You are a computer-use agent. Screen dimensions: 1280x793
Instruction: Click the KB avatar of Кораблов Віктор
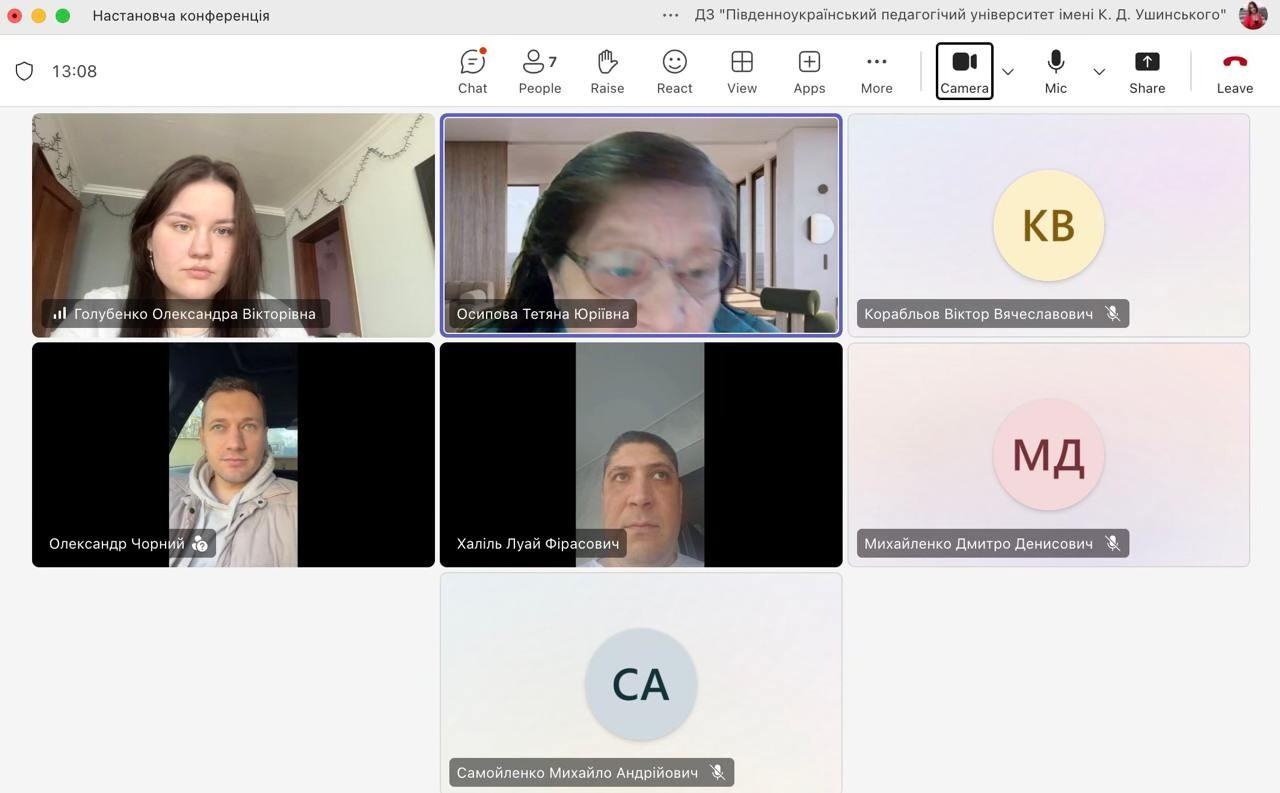1048,225
